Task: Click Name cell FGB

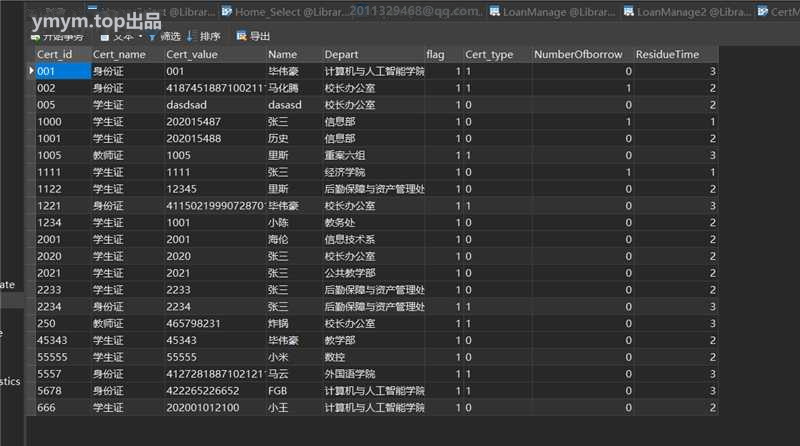Action: pos(294,391)
